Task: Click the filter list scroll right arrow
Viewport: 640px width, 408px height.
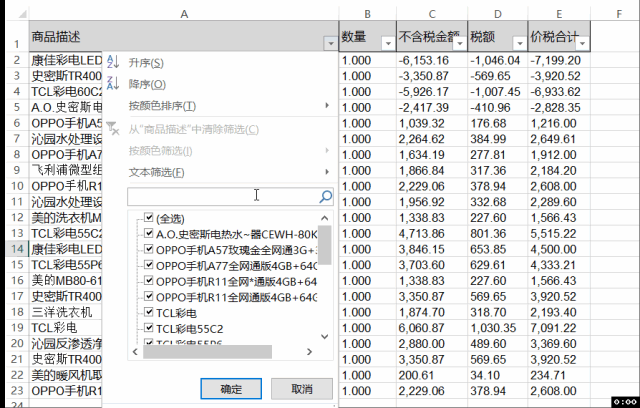Action: pyautogui.click(x=309, y=352)
